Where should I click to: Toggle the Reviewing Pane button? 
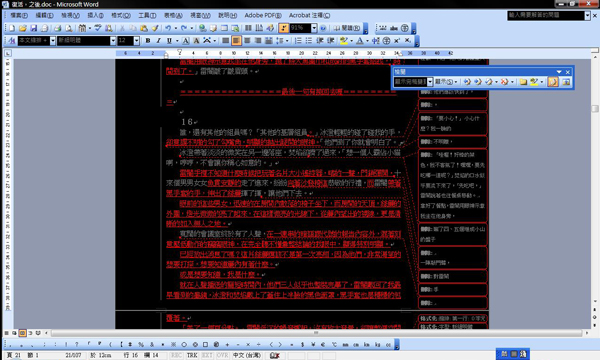[x=566, y=82]
